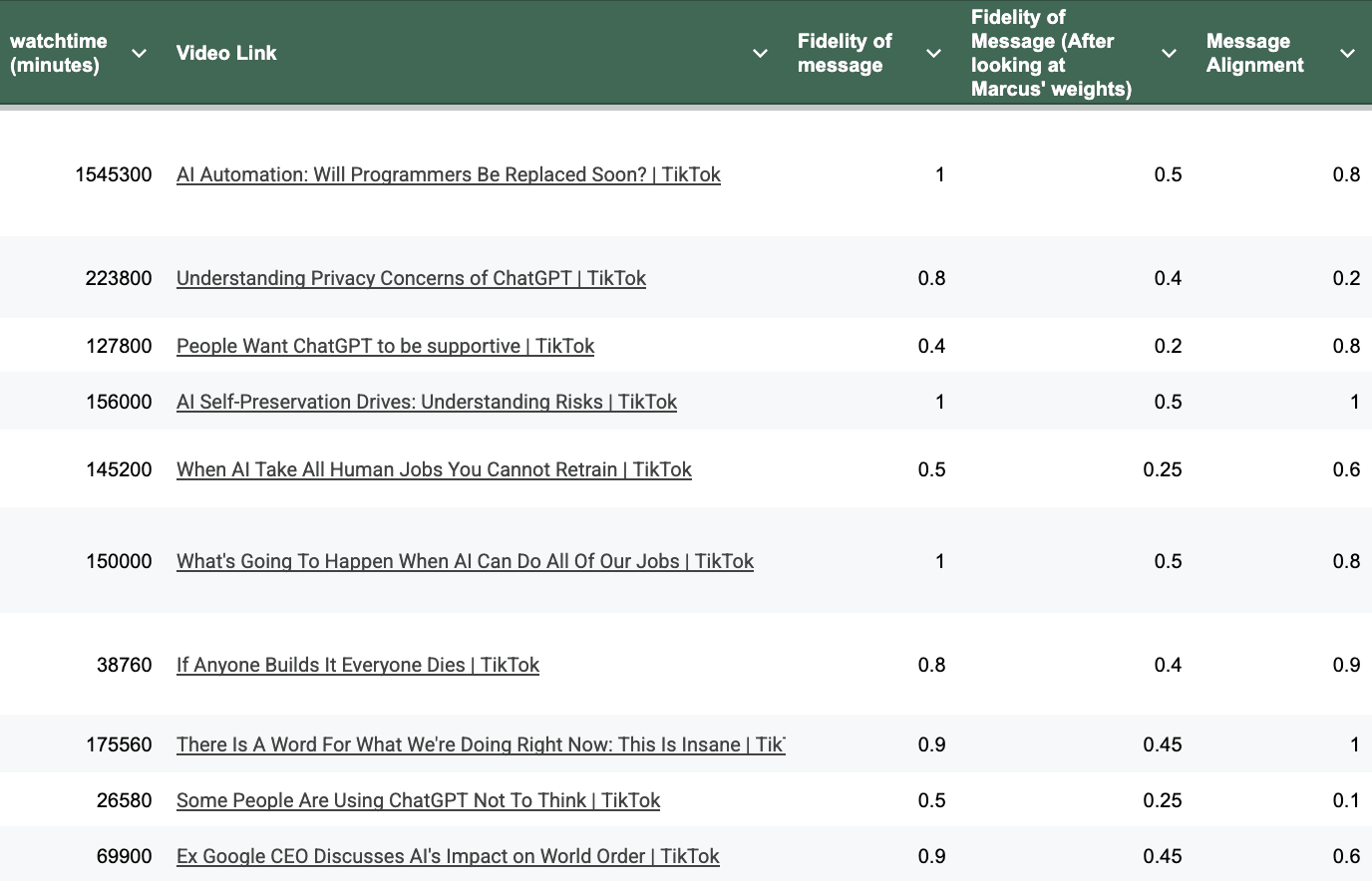Select Fidelity of message 0.9 in This Is Insane row
Viewport: 1372px width, 881px height.
(931, 744)
